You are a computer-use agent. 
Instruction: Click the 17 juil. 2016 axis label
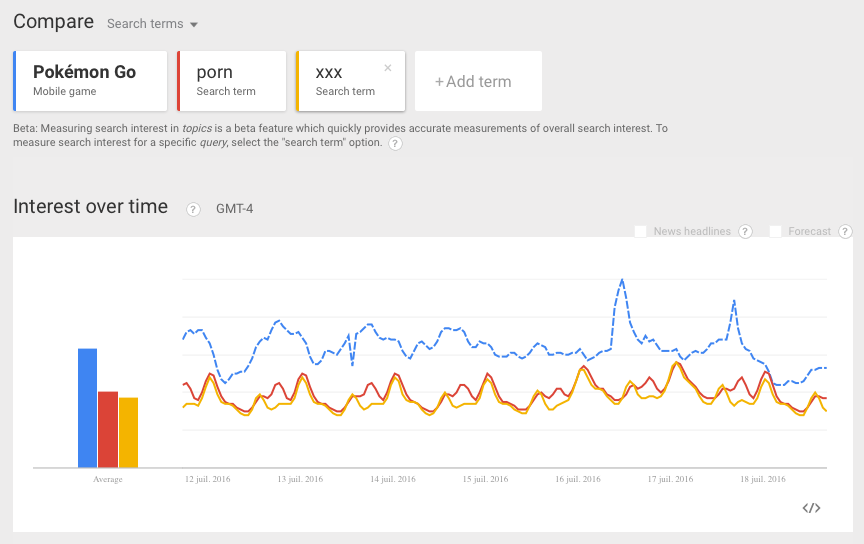[671, 479]
